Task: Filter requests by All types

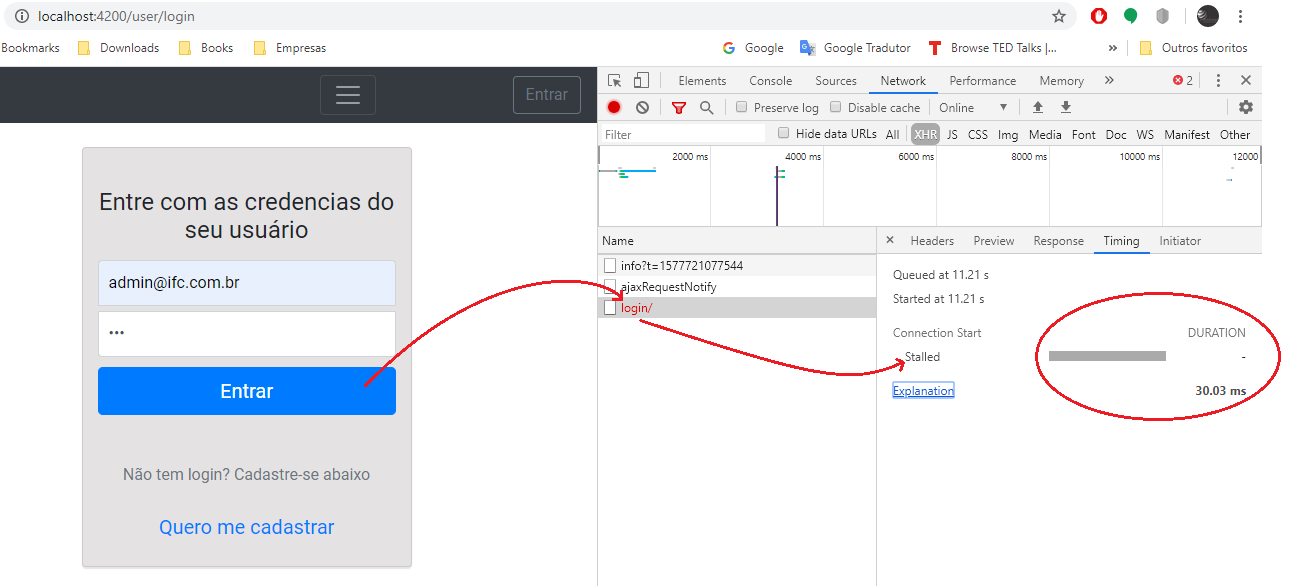Action: 892,134
